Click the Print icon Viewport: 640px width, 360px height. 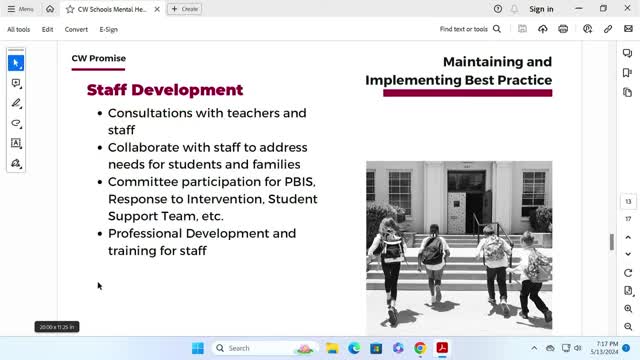click(563, 29)
